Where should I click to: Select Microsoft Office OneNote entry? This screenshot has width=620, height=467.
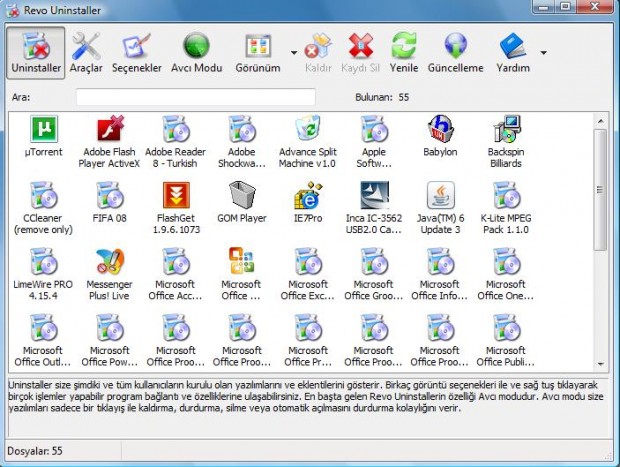tap(506, 274)
